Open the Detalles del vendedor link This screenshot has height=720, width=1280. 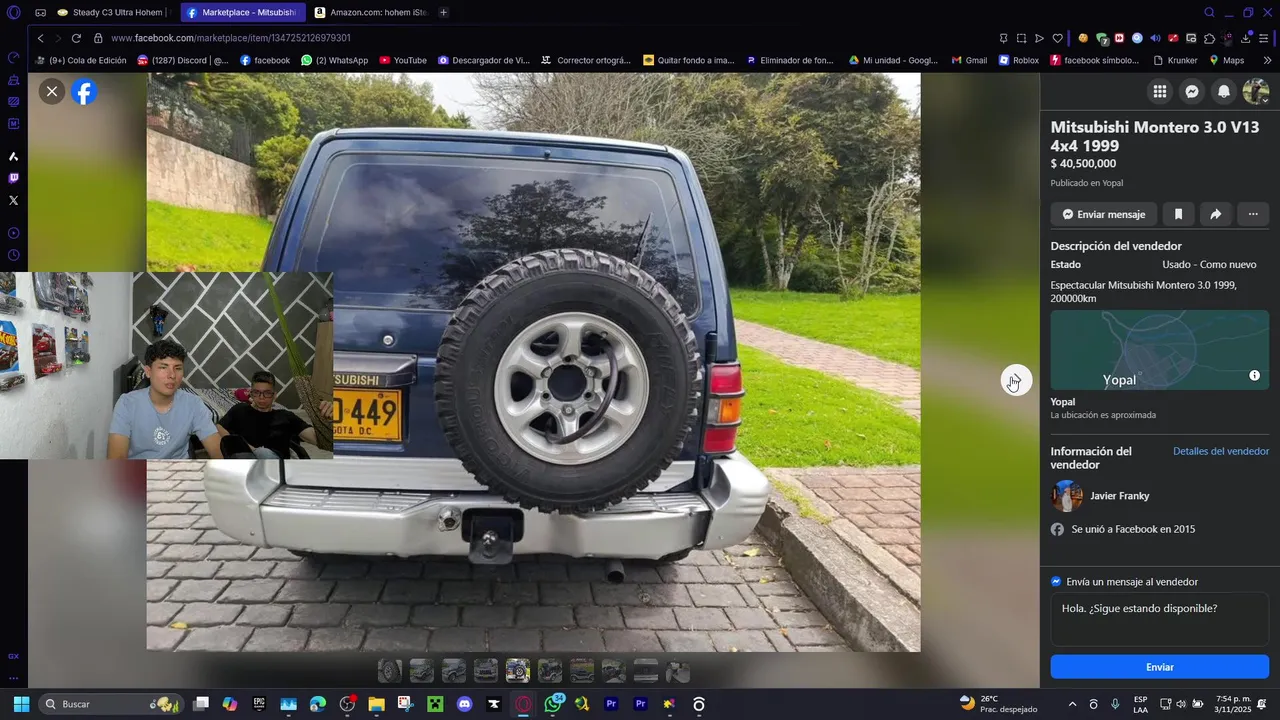click(1221, 452)
